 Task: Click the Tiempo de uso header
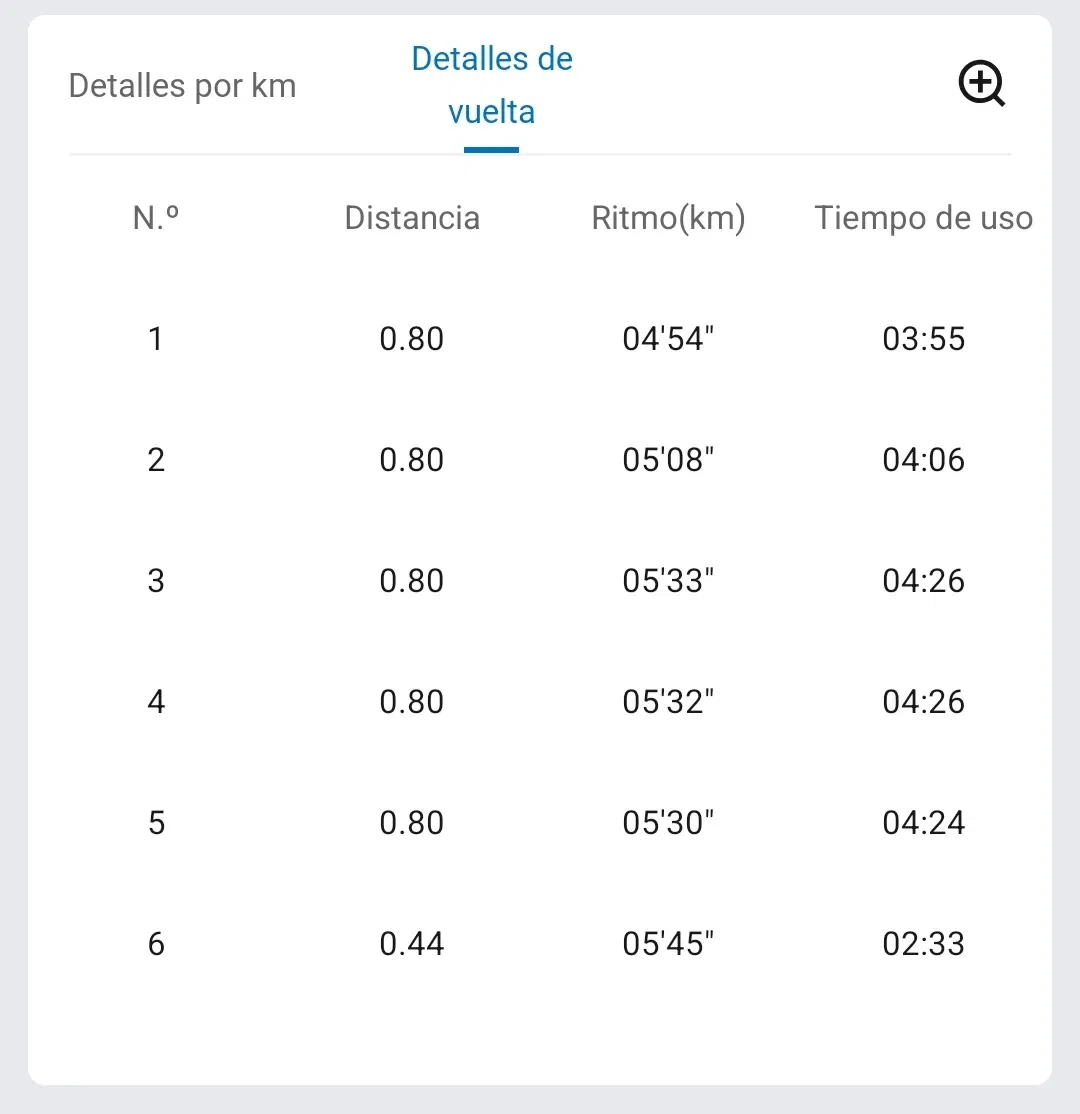(923, 218)
